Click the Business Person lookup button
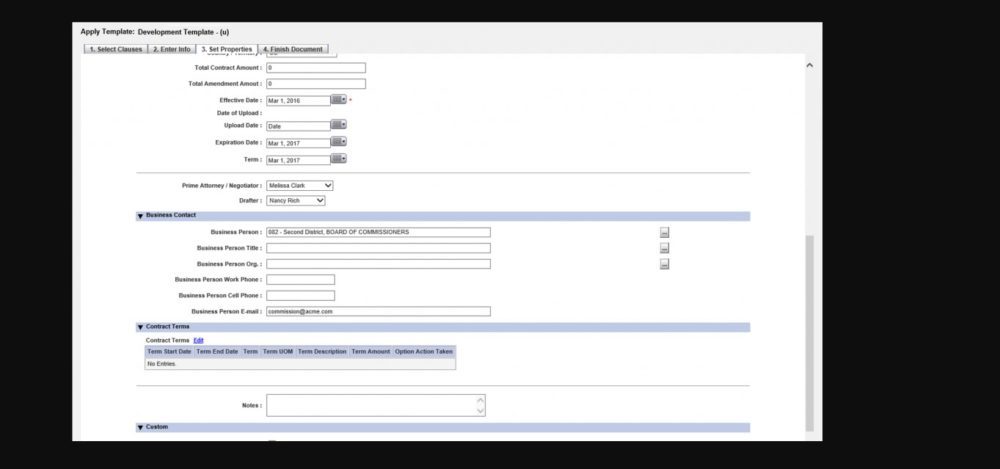 [664, 232]
